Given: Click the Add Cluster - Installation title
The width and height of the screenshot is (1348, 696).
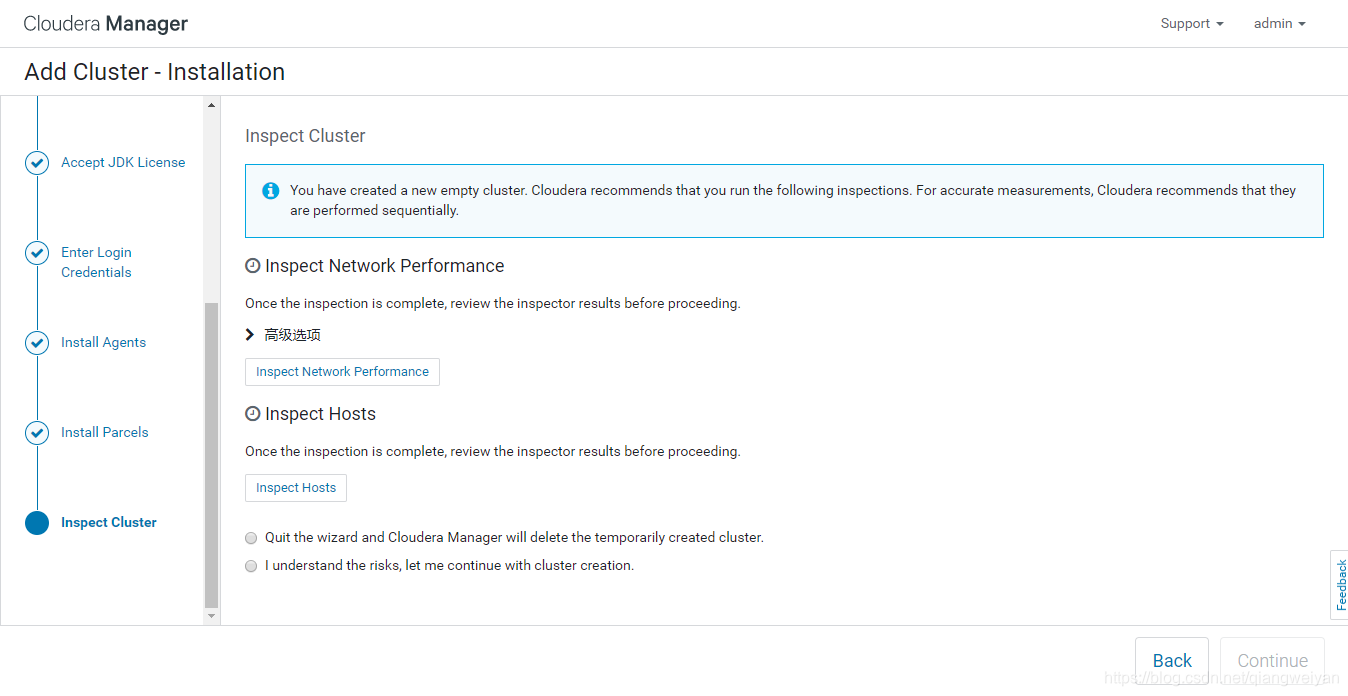Looking at the screenshot, I should (x=155, y=72).
